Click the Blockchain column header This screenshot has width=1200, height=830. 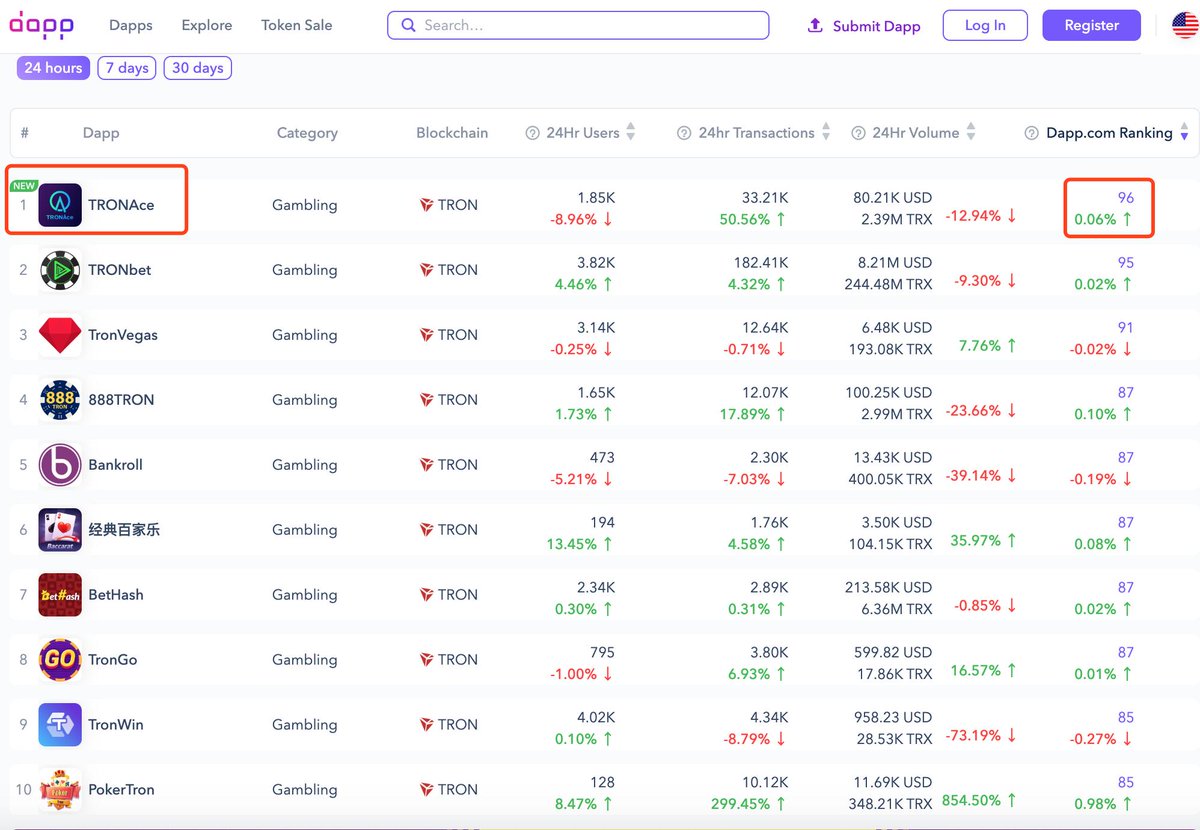click(452, 133)
